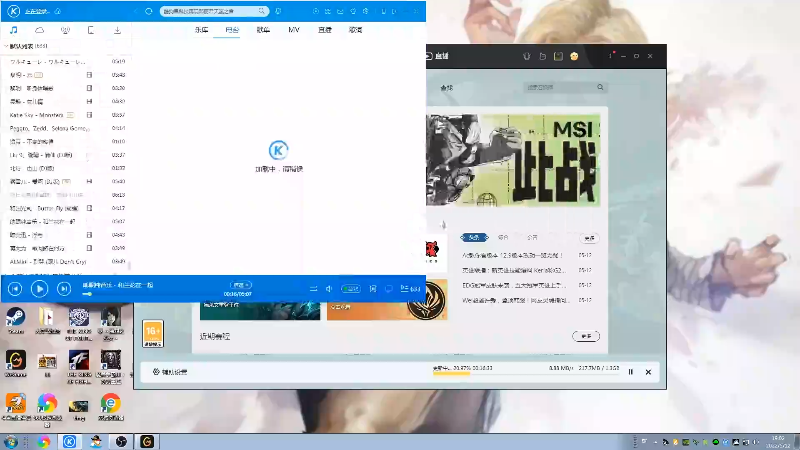
Task: Select the Butter-Fly song row
Action: point(66,208)
